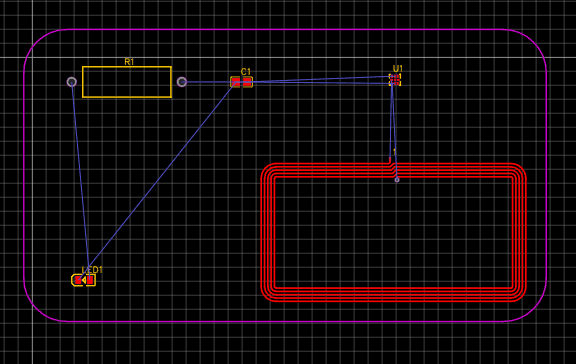Viewport: 576px width, 364px height.
Task: Click the right through-hole pad of R1
Action: 182,82
